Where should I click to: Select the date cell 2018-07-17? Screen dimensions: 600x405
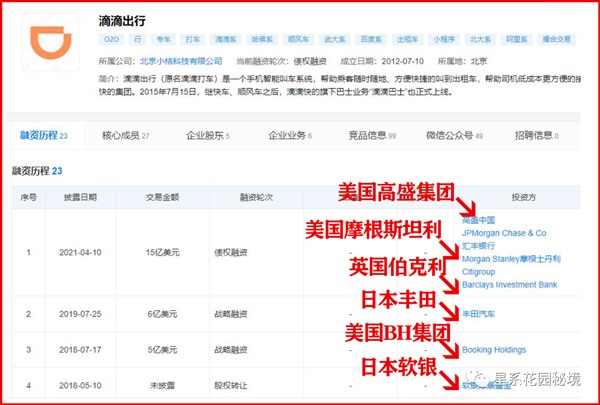coord(80,350)
